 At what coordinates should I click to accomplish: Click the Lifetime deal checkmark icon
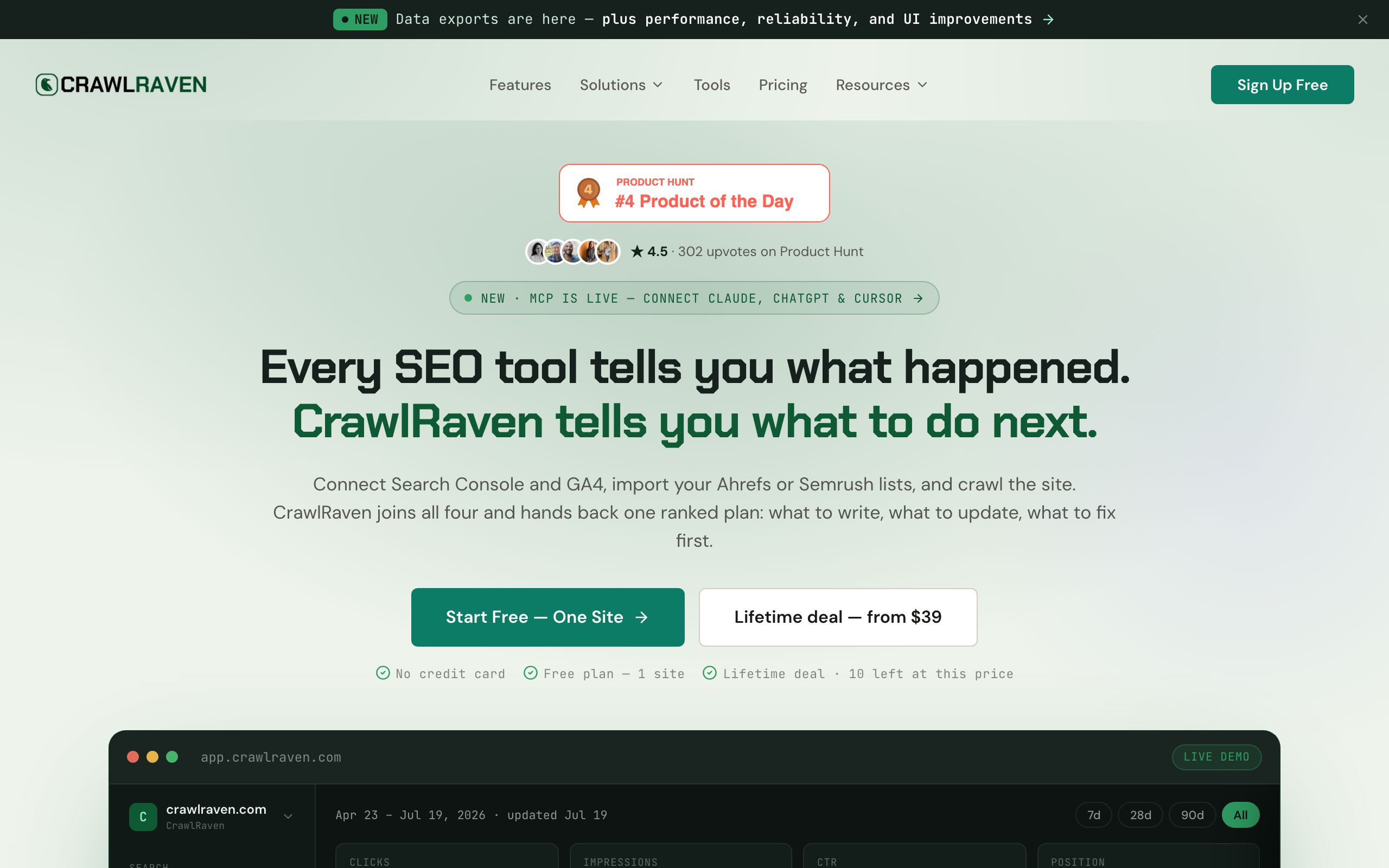[x=710, y=673]
